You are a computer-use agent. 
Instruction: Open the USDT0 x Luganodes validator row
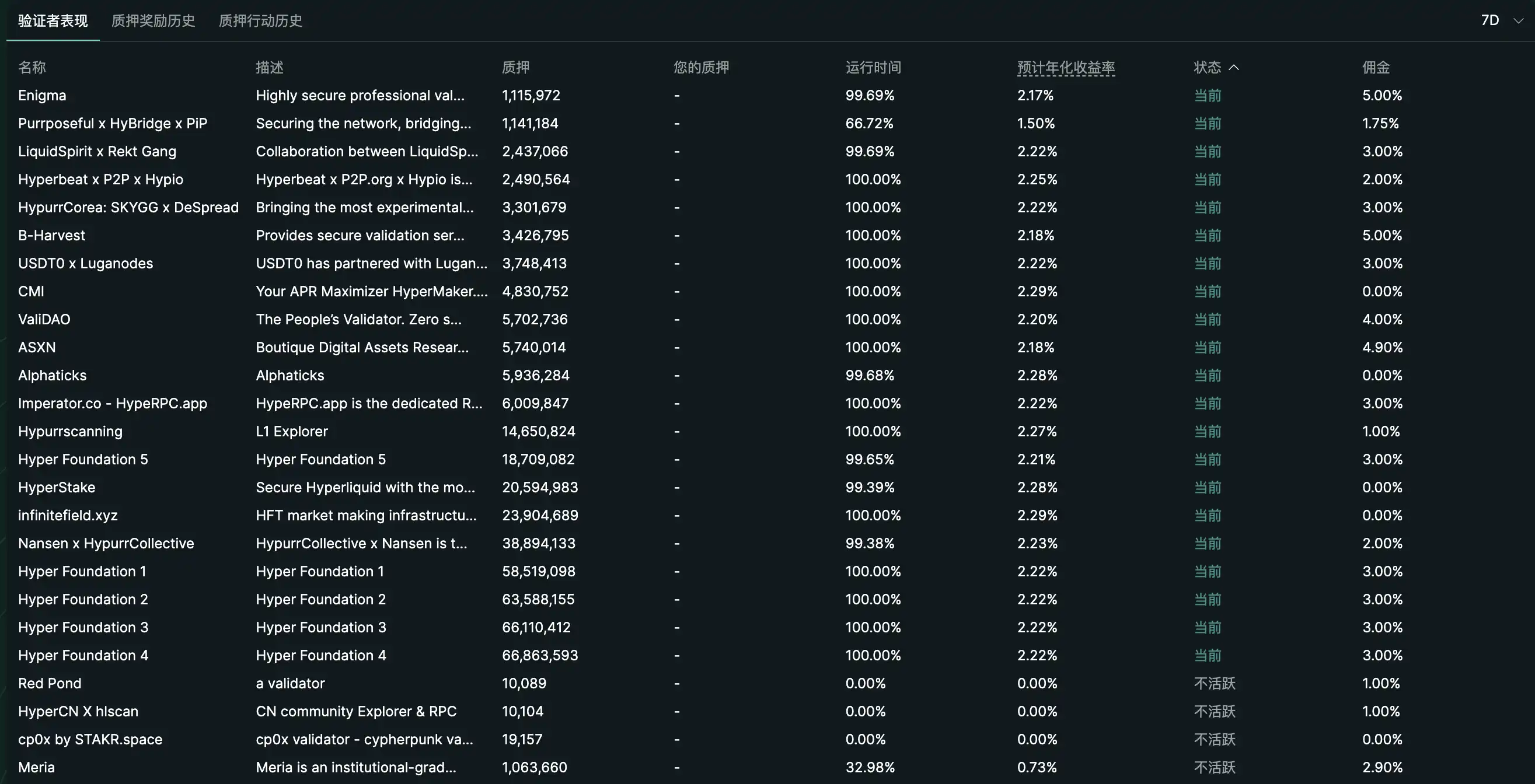[x=85, y=262]
